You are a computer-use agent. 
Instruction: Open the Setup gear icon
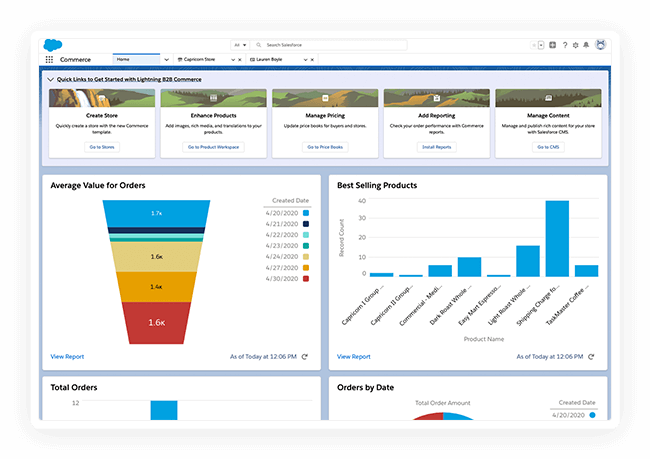pos(576,45)
